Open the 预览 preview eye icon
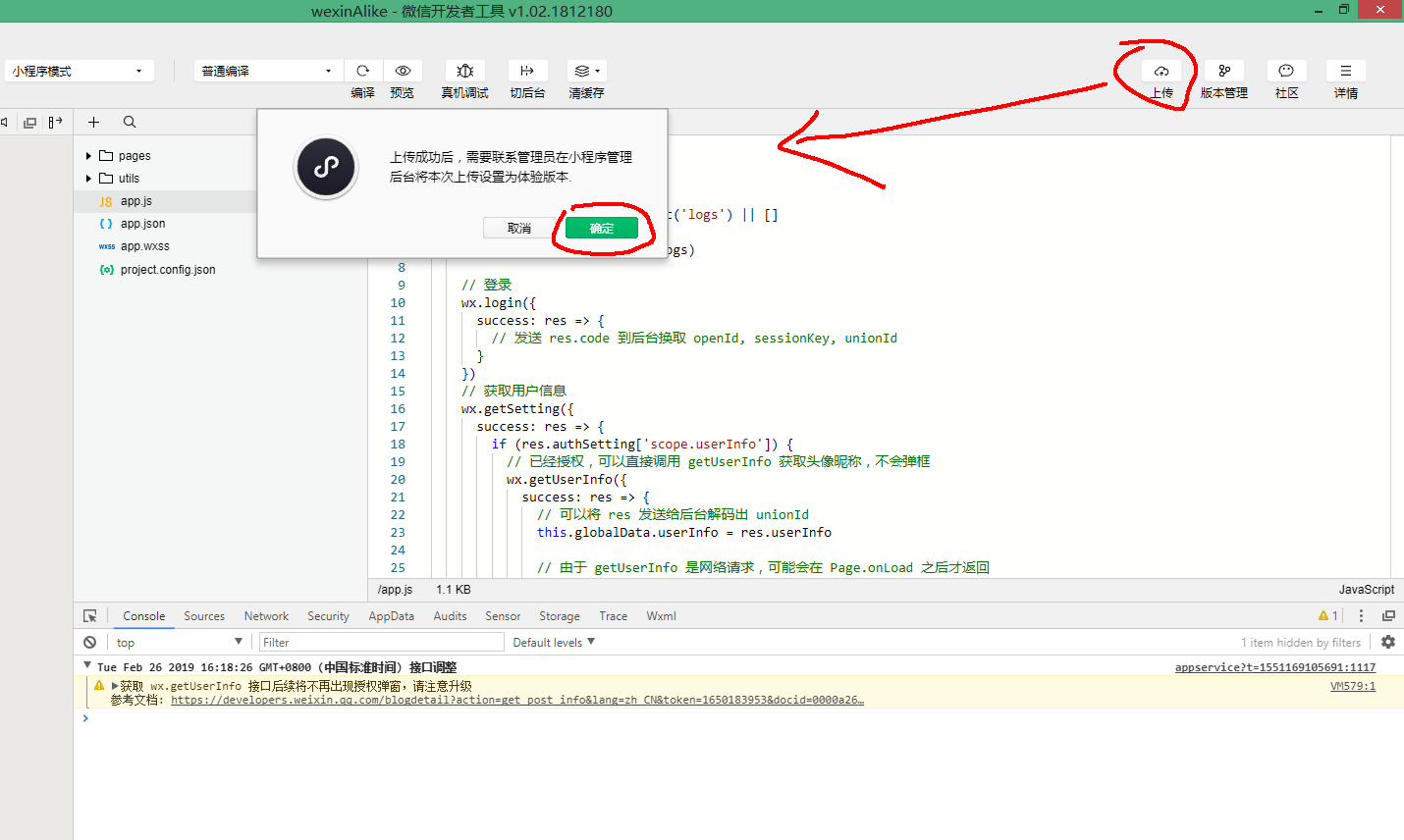 [x=403, y=71]
